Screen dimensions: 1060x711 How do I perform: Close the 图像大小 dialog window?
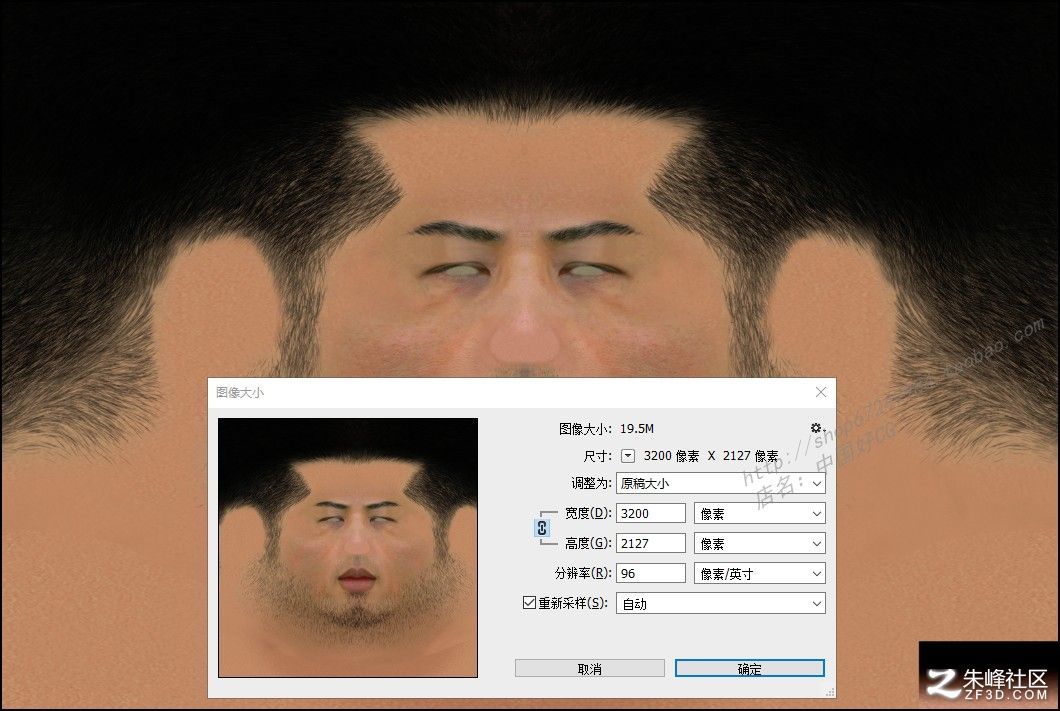821,392
